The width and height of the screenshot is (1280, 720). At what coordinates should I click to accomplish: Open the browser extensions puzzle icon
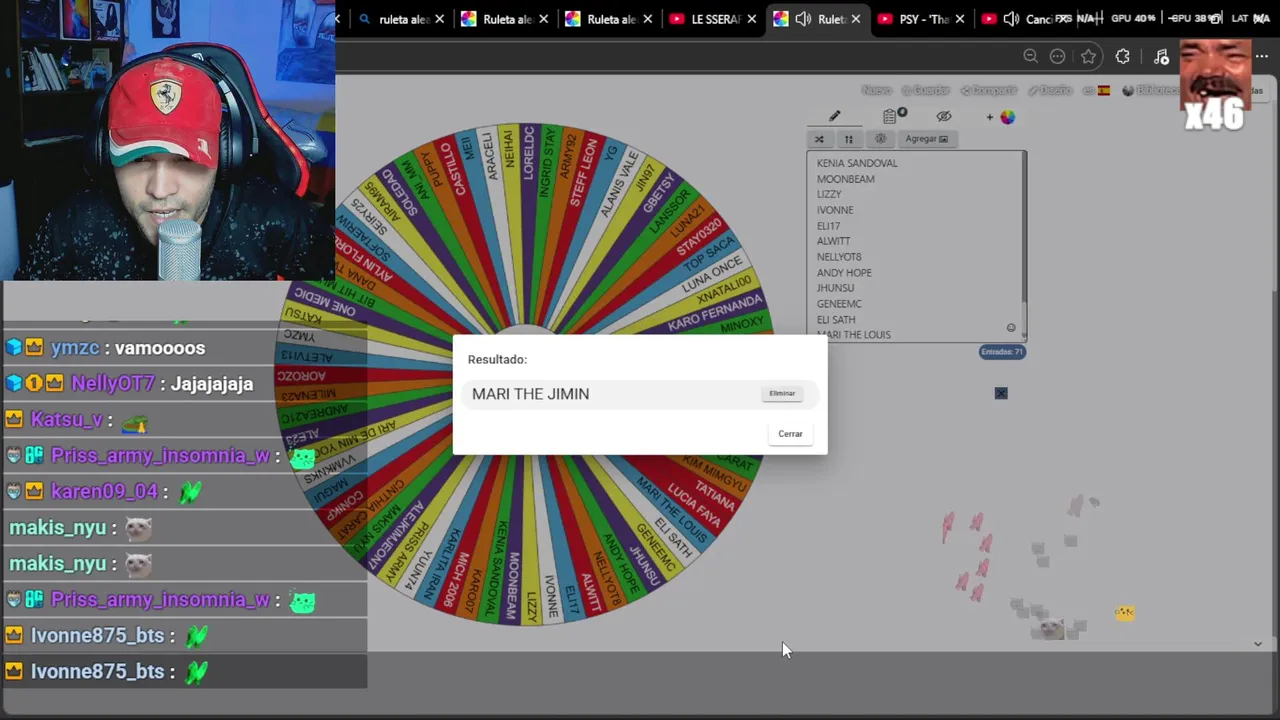click(1122, 57)
